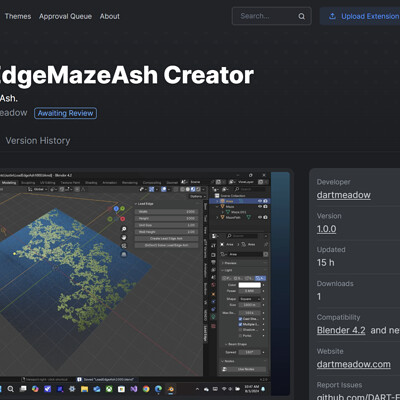Click the Awaiting Review status badge

(x=66, y=113)
